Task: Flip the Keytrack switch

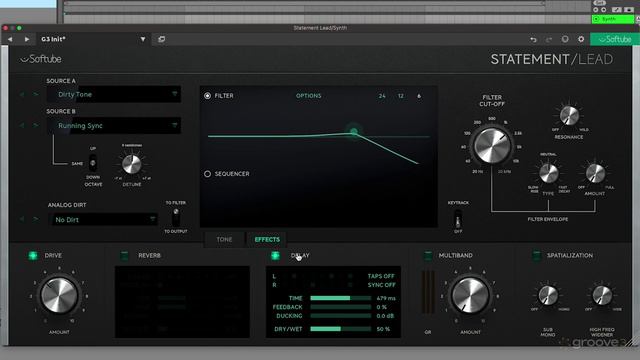Action: click(x=458, y=220)
